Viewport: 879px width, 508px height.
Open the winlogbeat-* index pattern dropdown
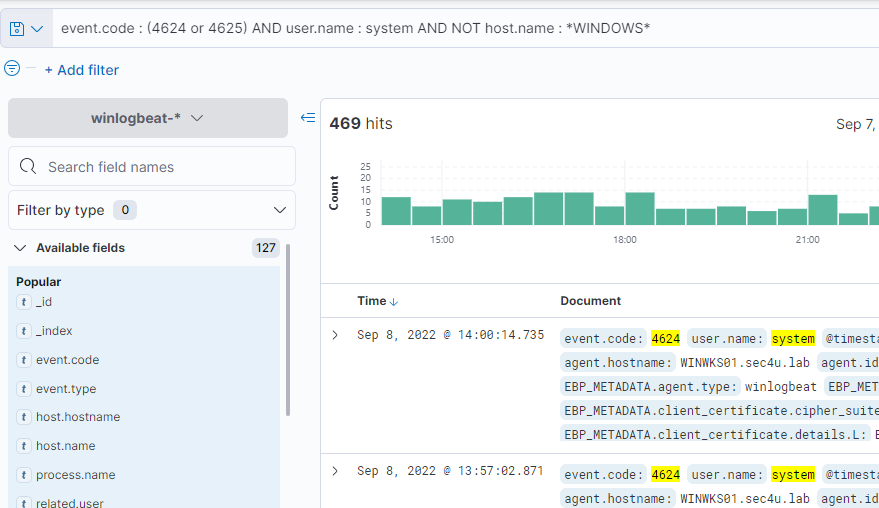(147, 118)
